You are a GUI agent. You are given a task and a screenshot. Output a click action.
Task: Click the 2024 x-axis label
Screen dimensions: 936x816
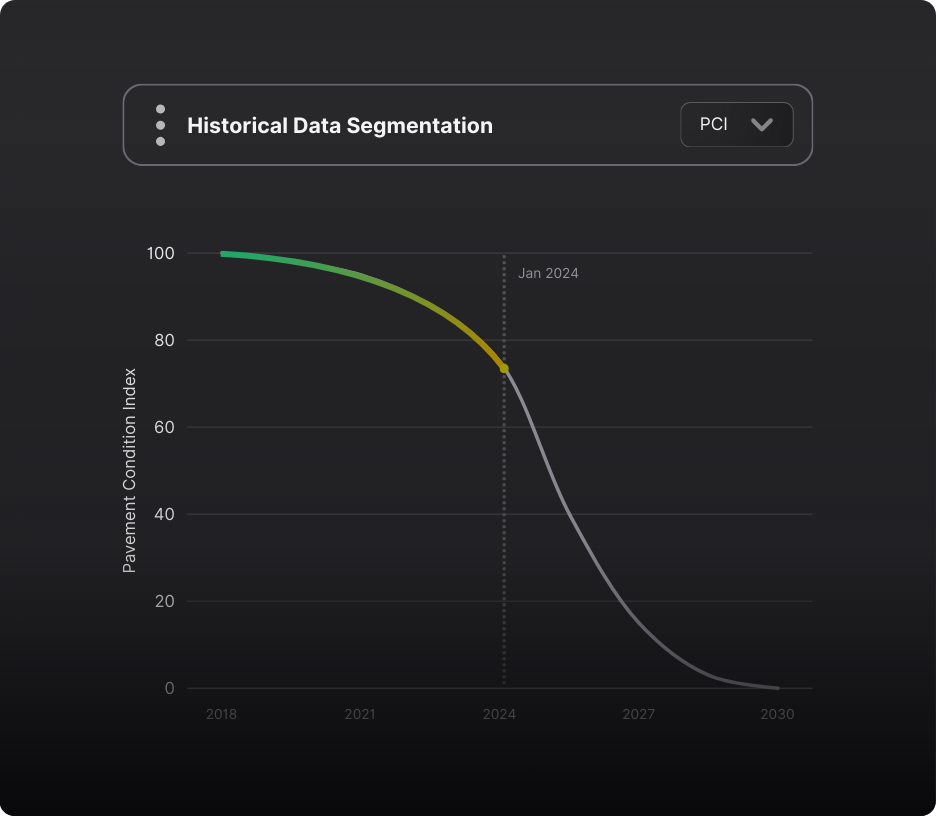[500, 714]
